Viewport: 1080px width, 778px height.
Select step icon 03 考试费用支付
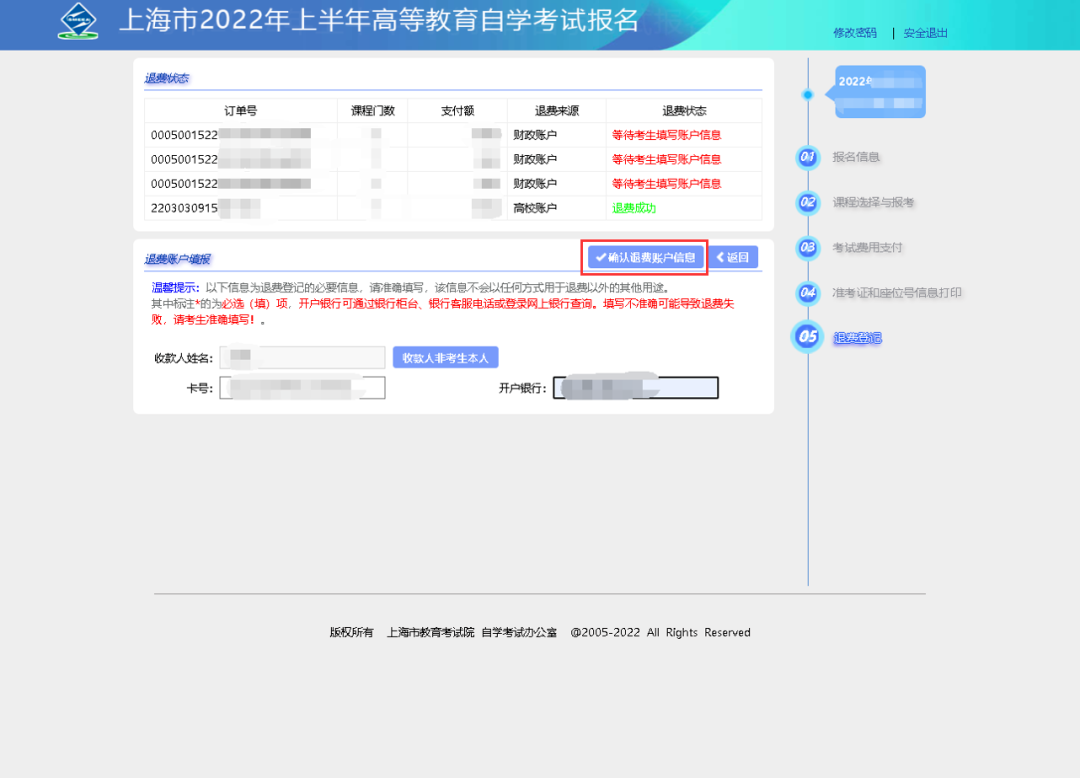coord(807,247)
